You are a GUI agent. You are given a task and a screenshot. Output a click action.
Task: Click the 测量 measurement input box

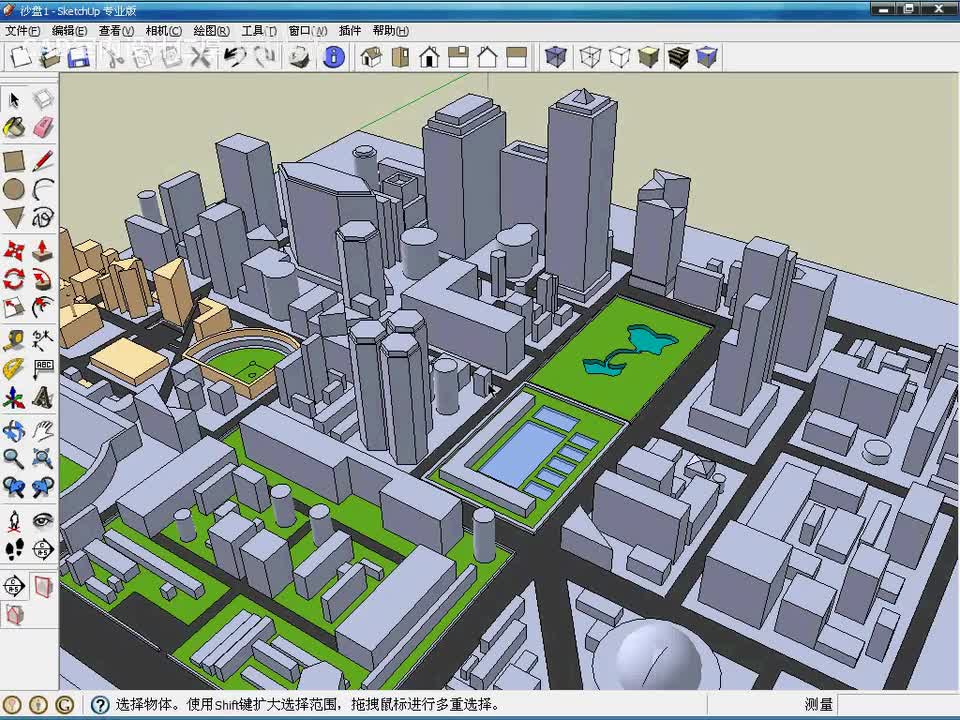point(896,705)
